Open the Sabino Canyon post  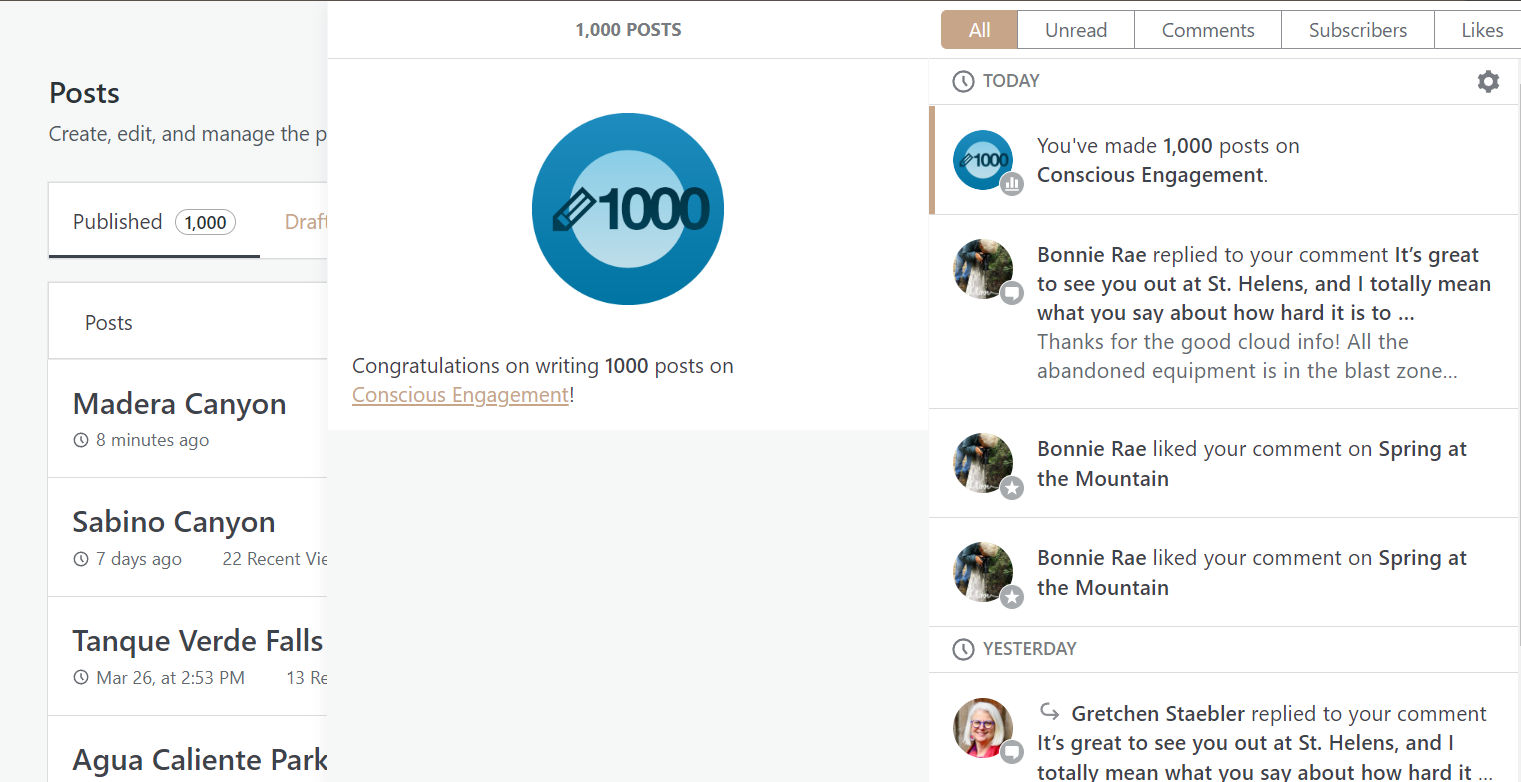(x=174, y=522)
